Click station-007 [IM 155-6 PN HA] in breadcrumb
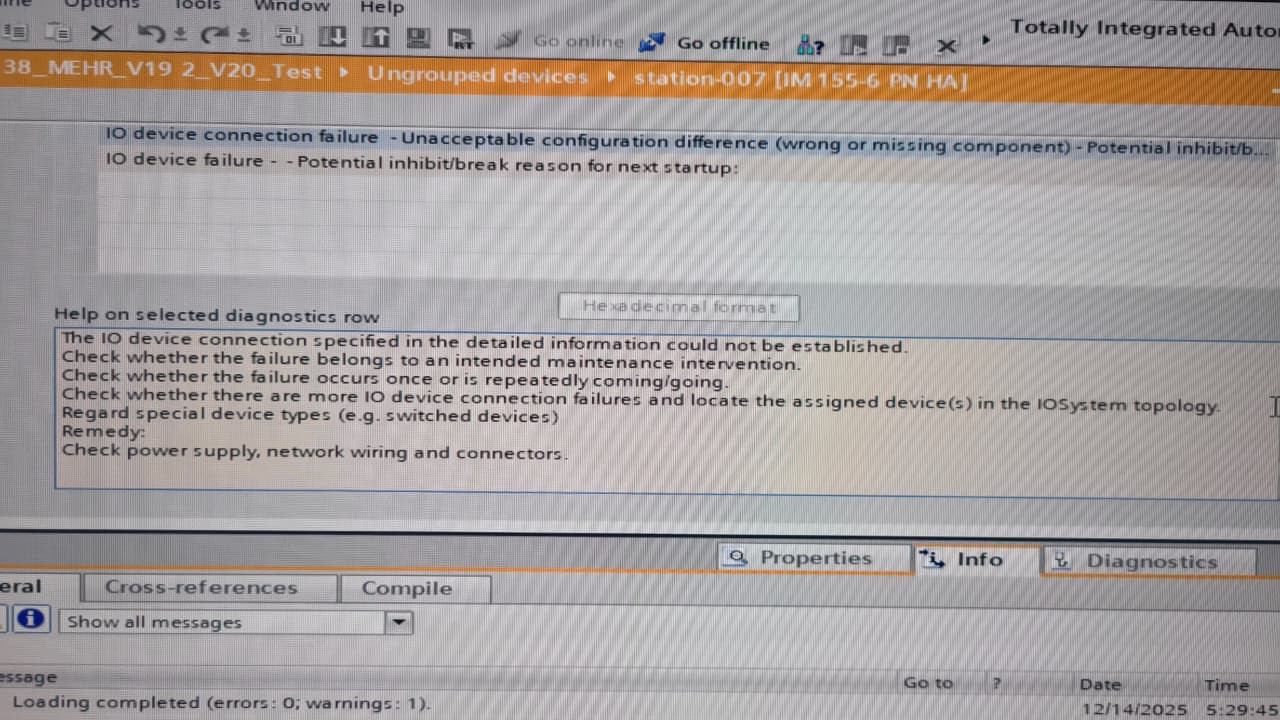Screen dimensions: 1280x720 pyautogui.click(x=800, y=79)
